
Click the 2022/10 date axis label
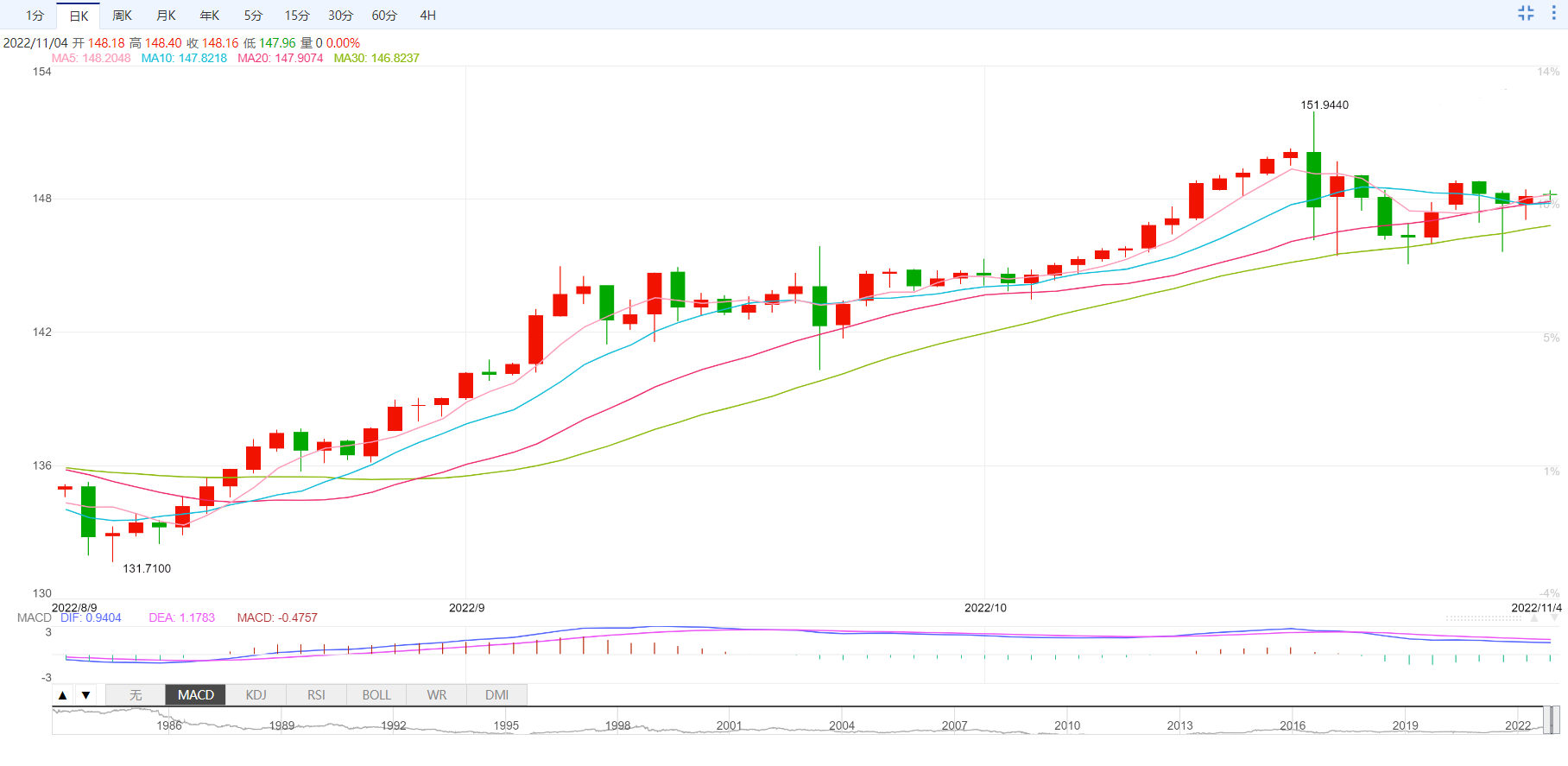(985, 607)
